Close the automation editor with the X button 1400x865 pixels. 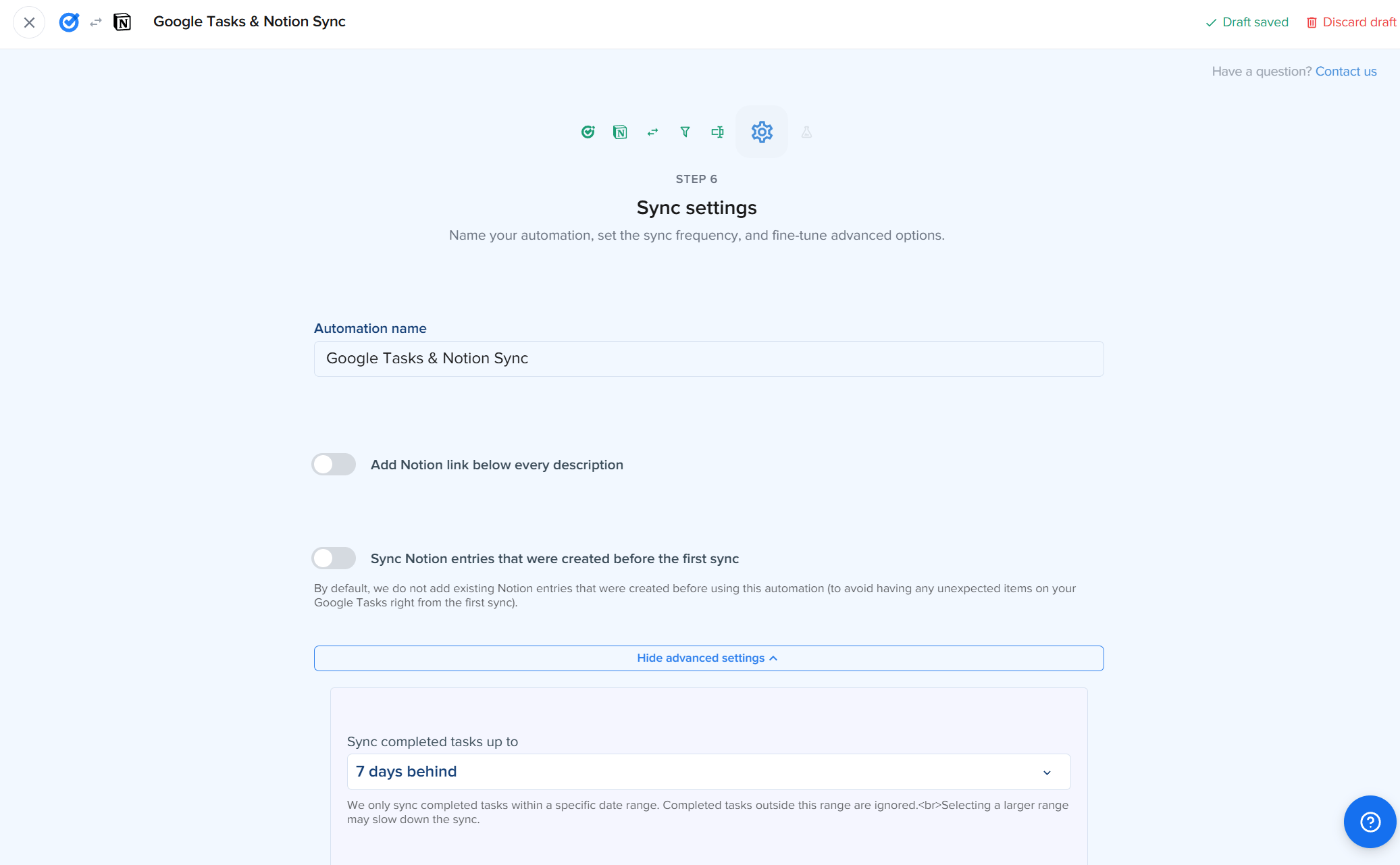[29, 22]
